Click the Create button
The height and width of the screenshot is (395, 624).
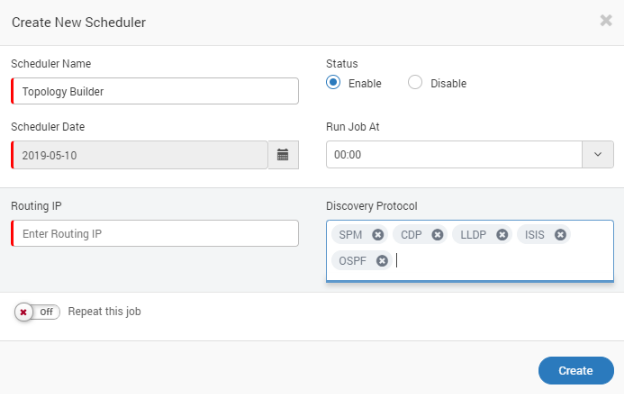575,370
